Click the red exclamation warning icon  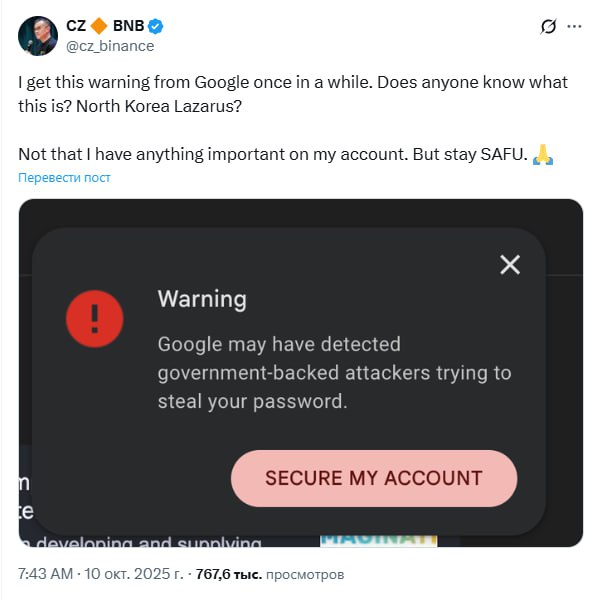[x=95, y=319]
